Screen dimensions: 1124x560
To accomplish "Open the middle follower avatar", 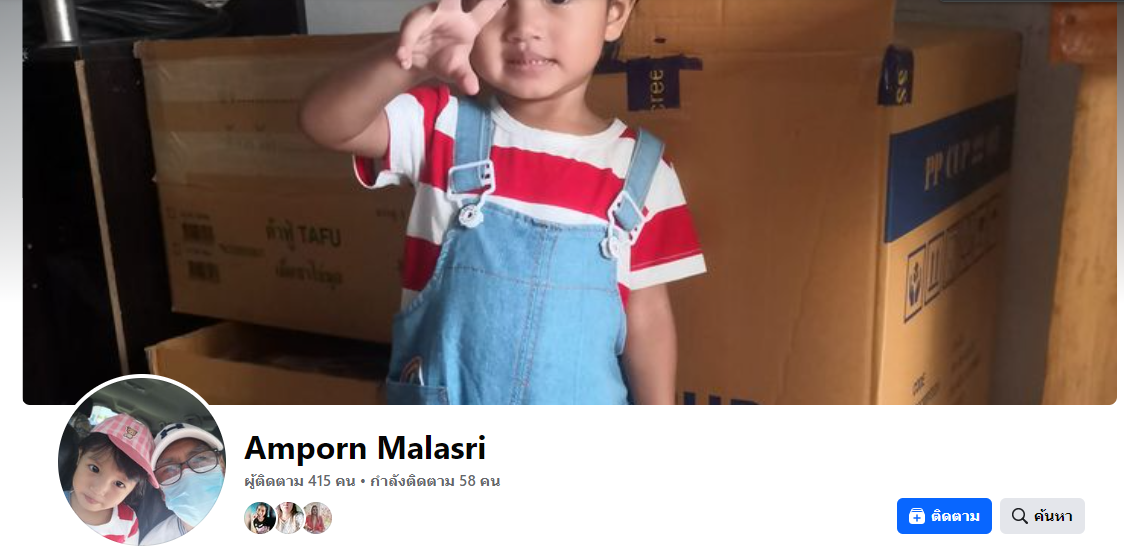I will 288,518.
